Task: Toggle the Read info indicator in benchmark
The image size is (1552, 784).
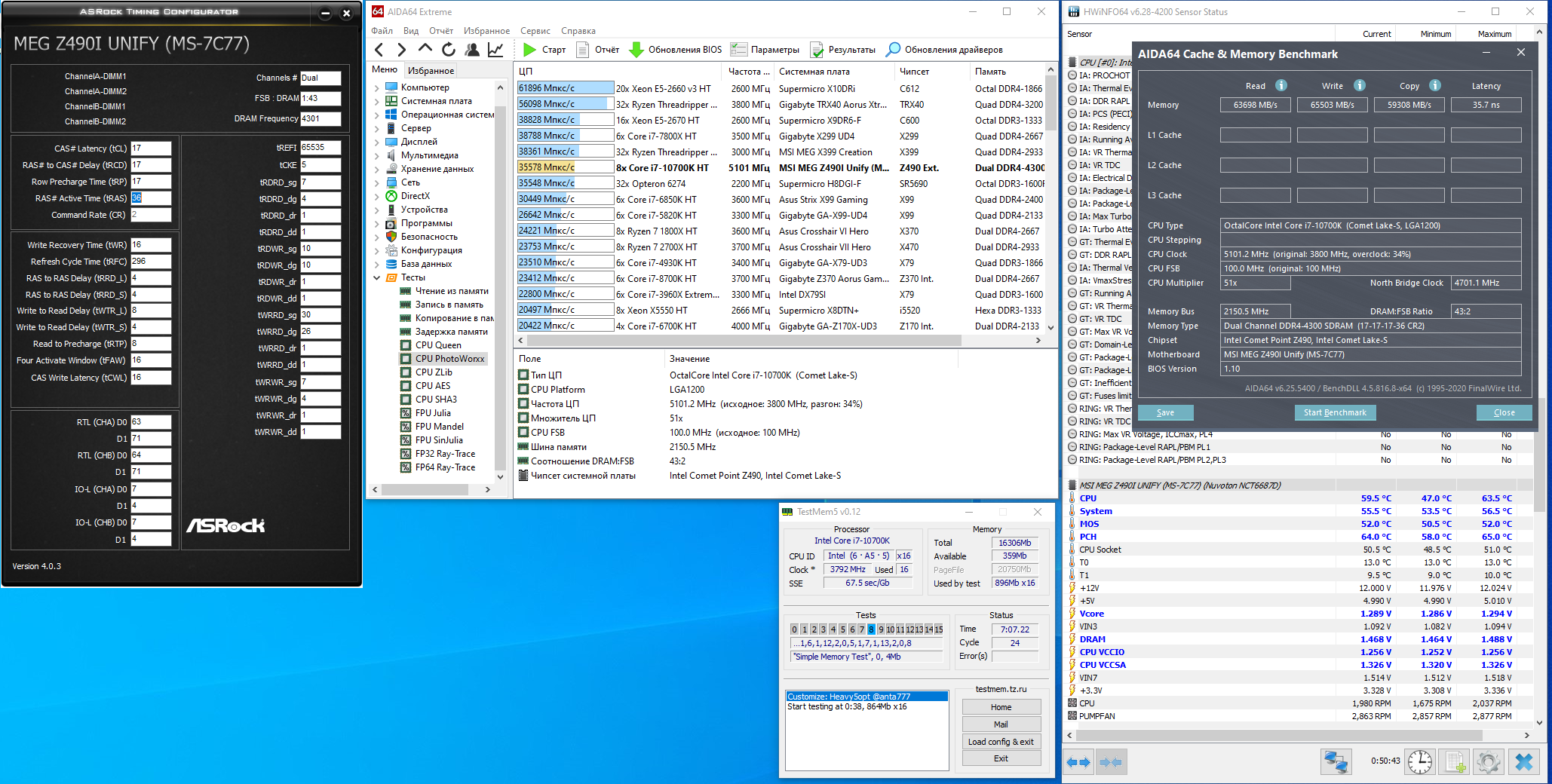Action: click(1281, 86)
